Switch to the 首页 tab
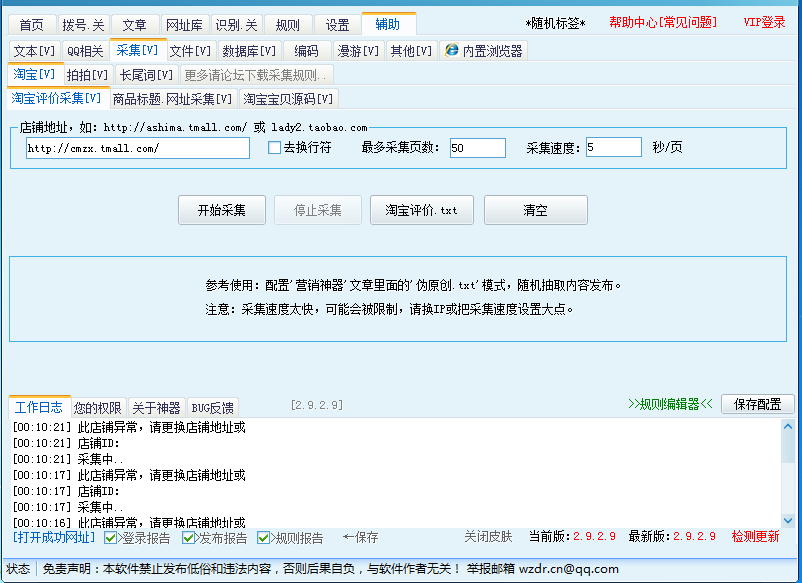This screenshot has height=583, width=802. (x=30, y=22)
